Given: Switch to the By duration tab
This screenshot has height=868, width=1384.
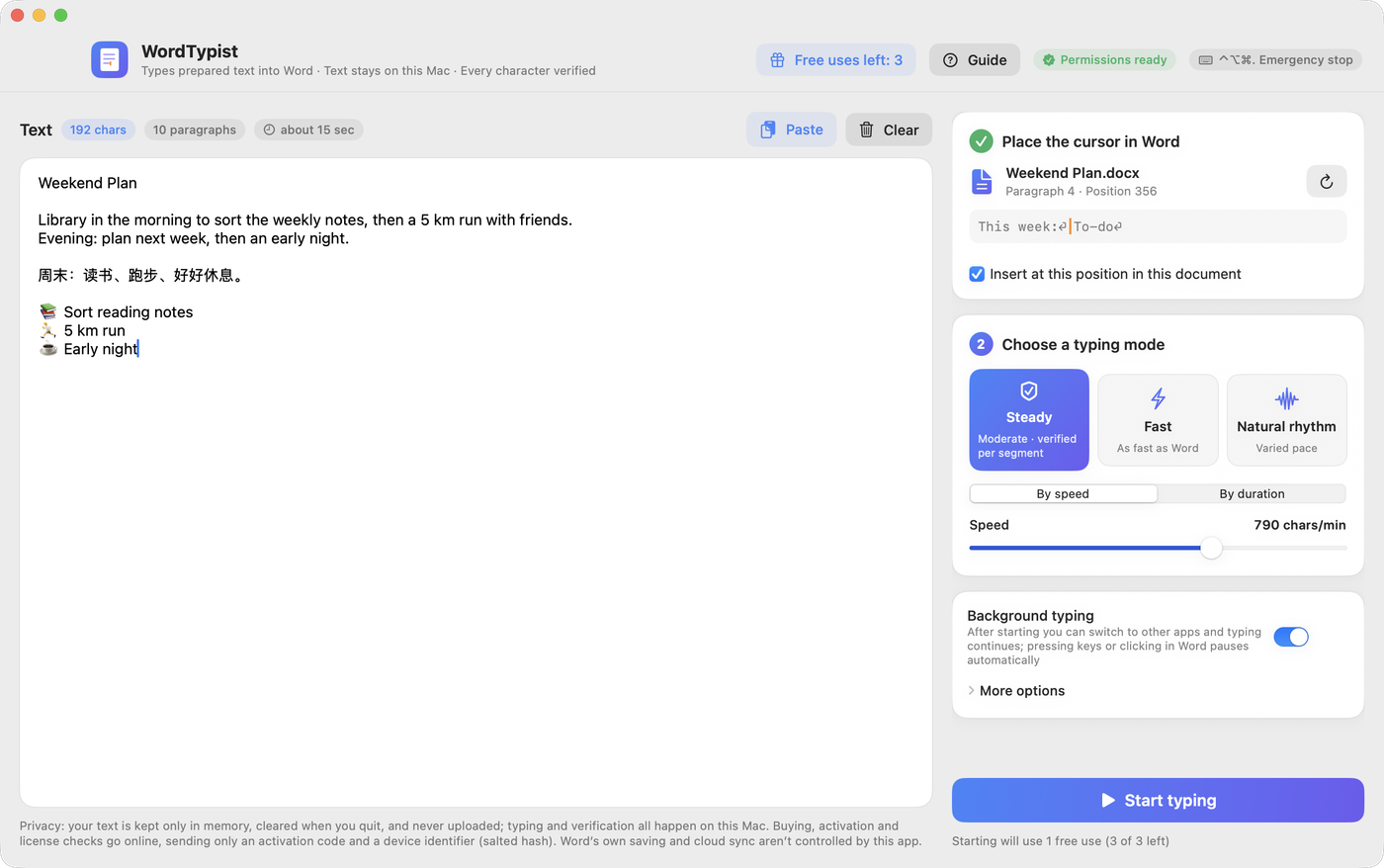Looking at the screenshot, I should click(1252, 493).
